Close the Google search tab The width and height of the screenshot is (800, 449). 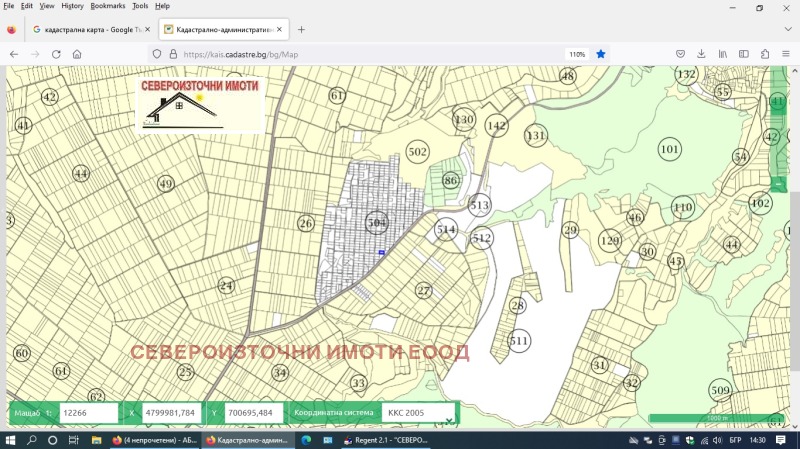pyautogui.click(x=147, y=30)
